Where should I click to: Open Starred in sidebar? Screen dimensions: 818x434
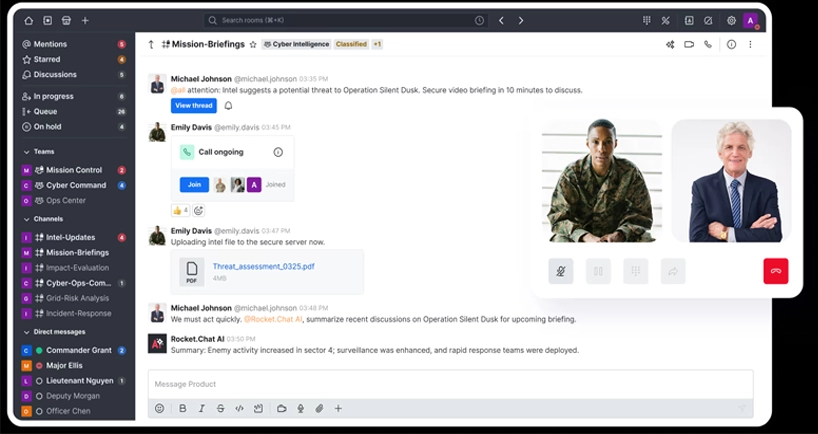(74, 59)
